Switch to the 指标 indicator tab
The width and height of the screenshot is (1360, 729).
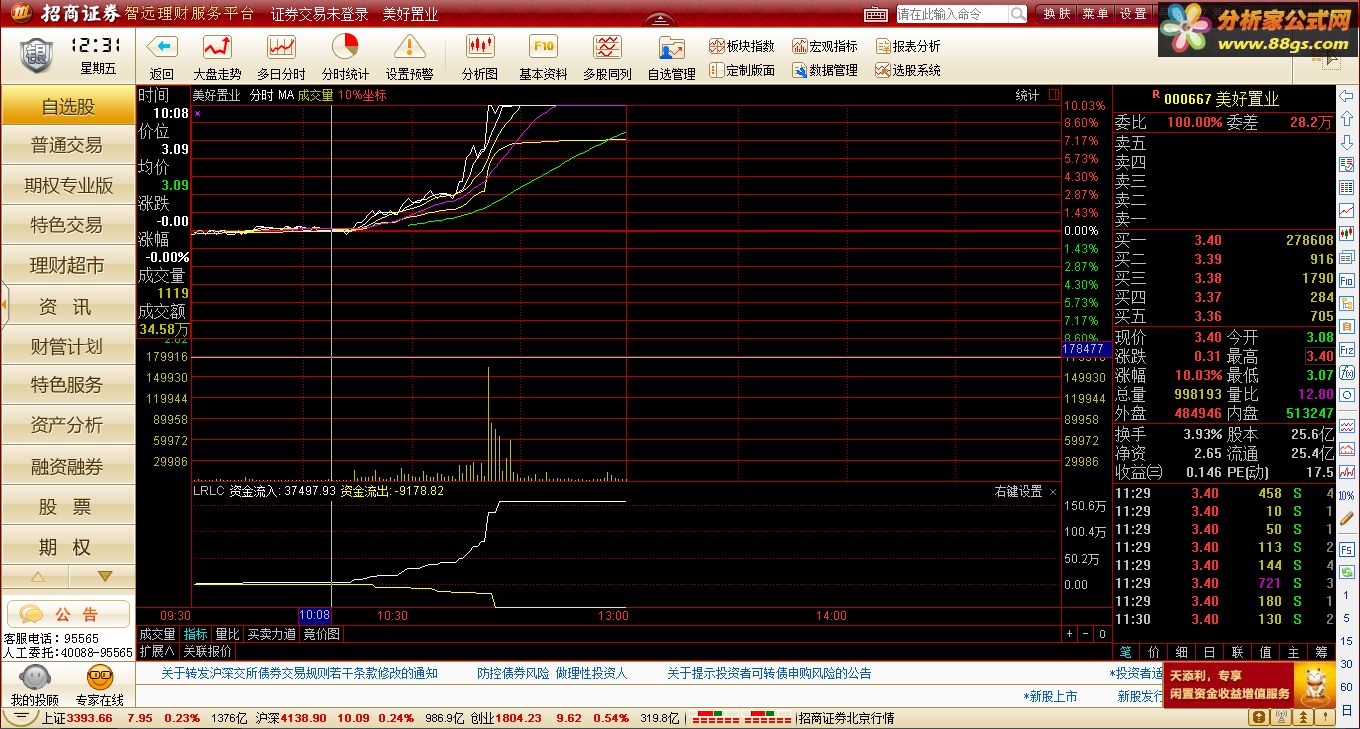pyautogui.click(x=196, y=634)
